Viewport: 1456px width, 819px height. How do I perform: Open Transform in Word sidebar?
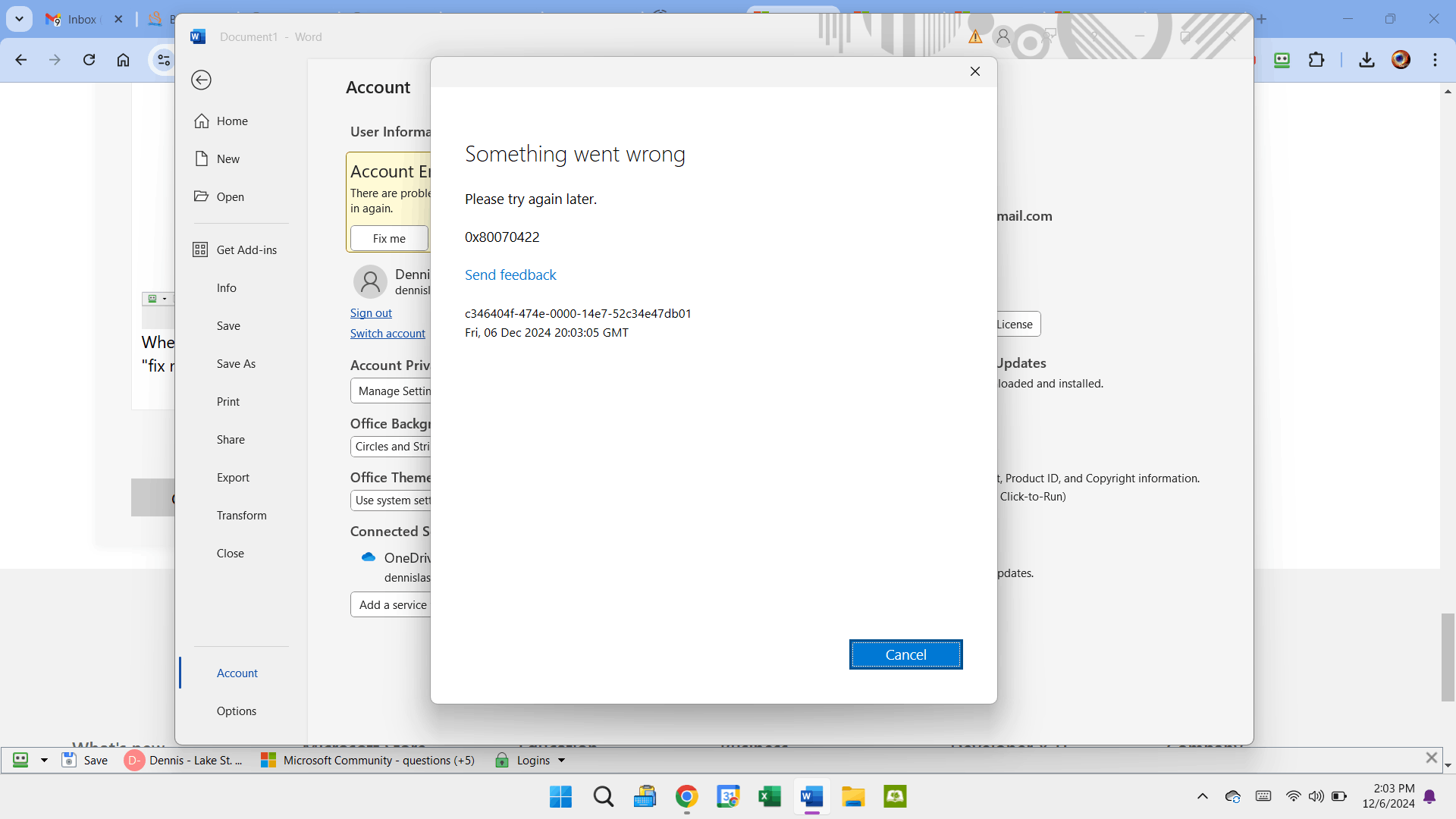pos(241,516)
